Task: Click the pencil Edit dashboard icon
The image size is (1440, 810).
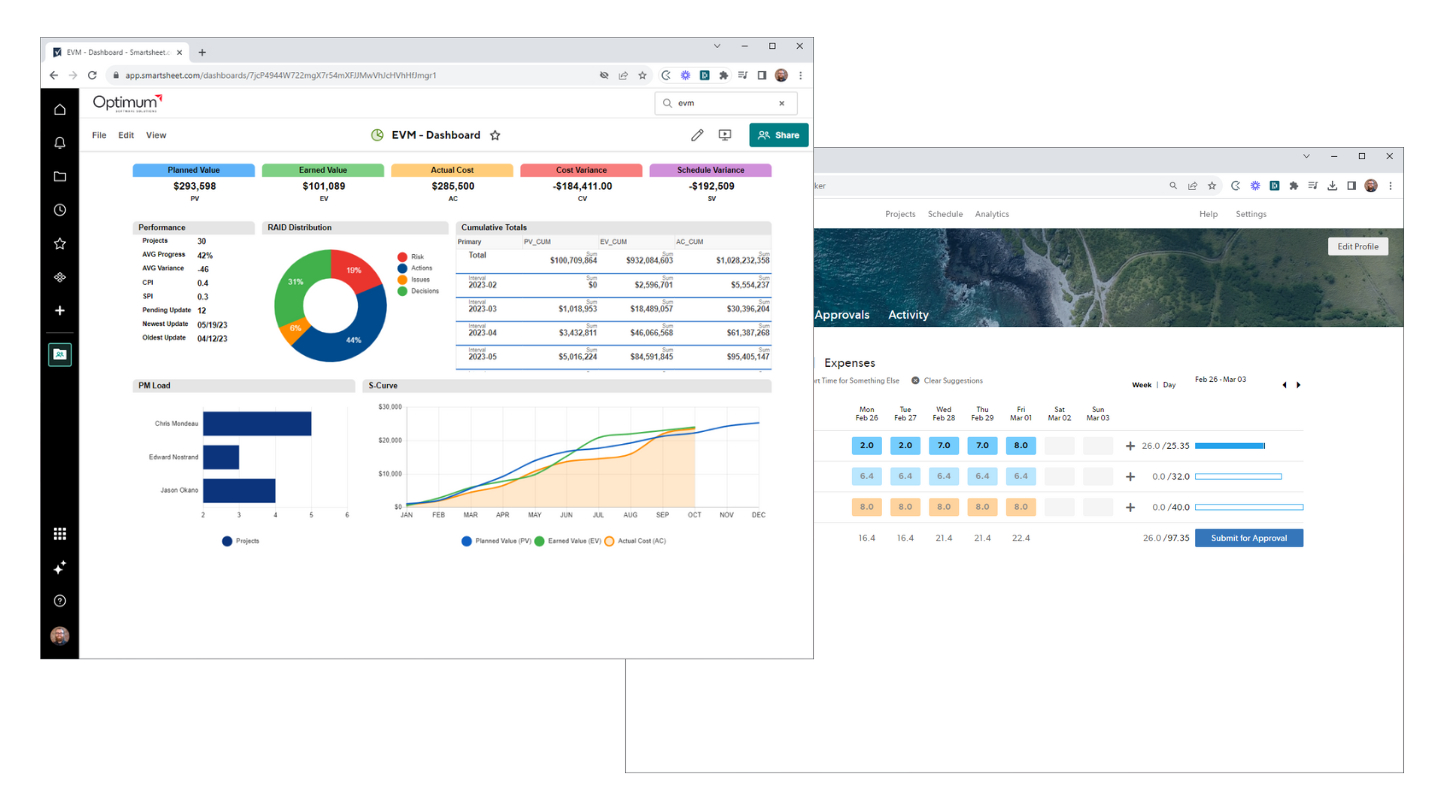Action: click(697, 135)
